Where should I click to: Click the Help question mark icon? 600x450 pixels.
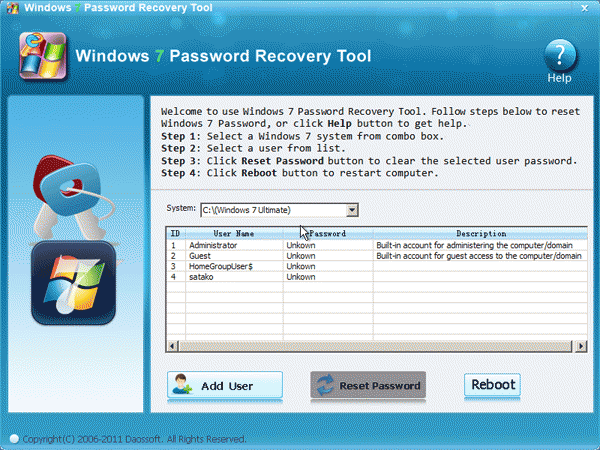click(x=559, y=55)
